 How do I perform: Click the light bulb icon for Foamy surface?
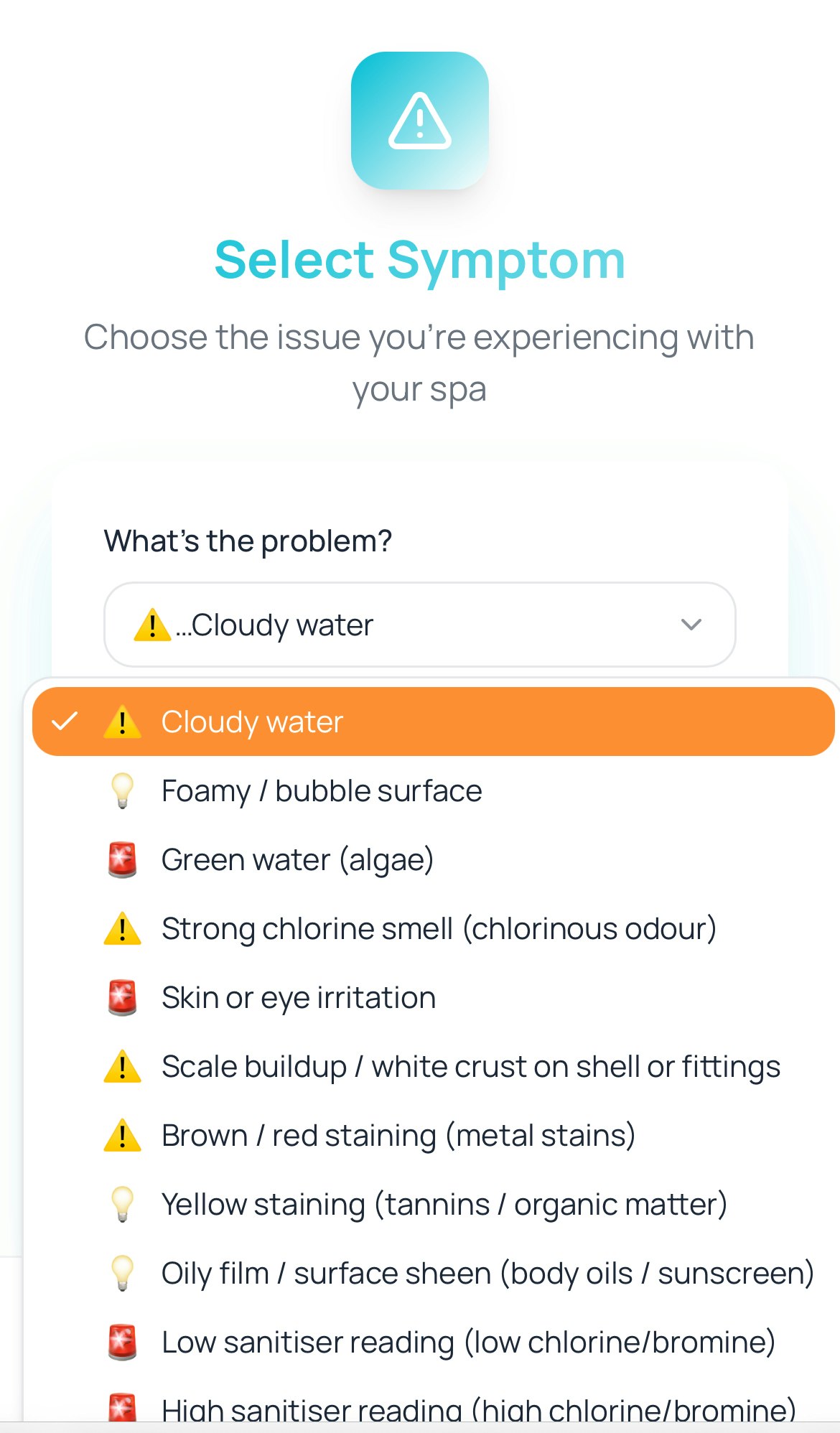coord(122,790)
